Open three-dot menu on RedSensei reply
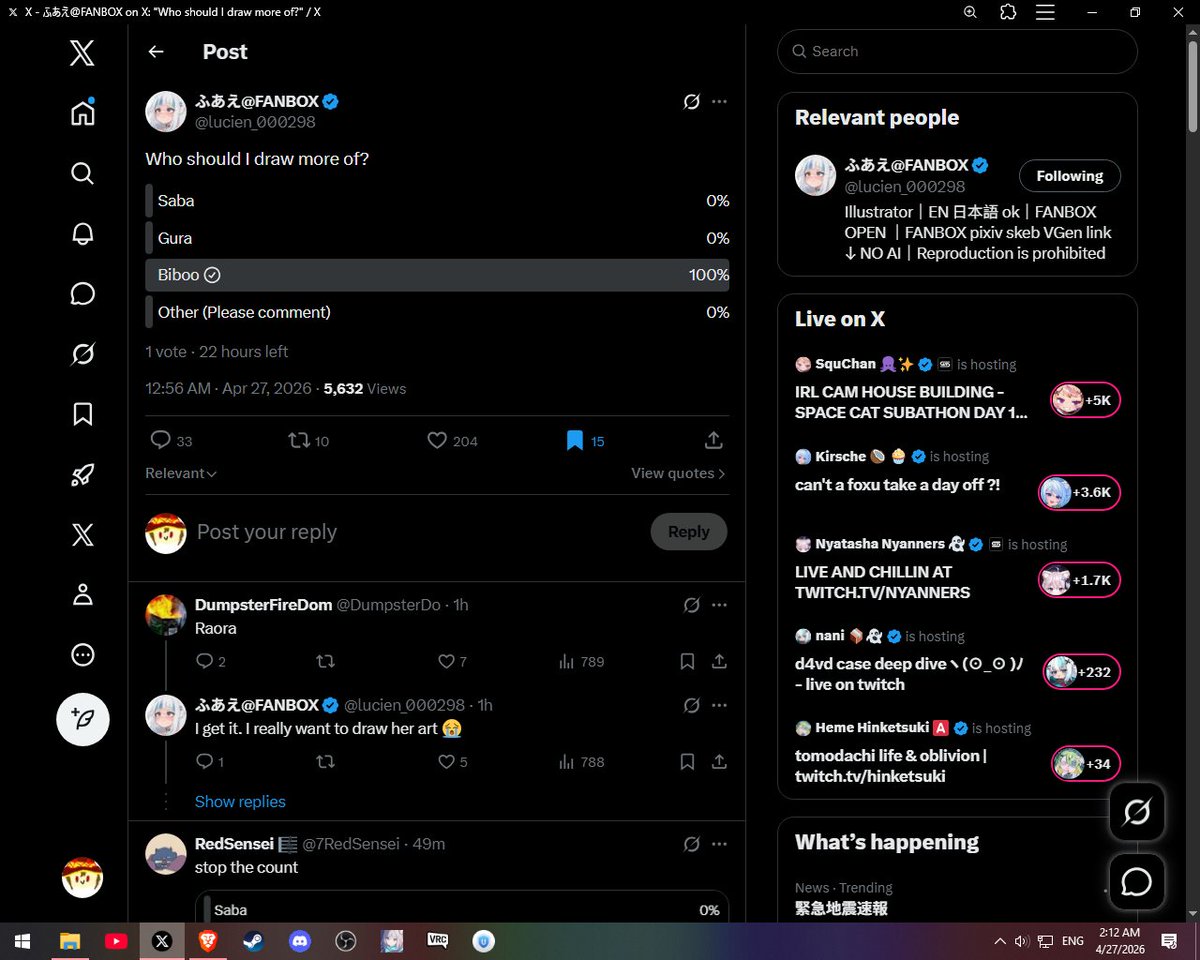The width and height of the screenshot is (1200, 960). [x=719, y=844]
